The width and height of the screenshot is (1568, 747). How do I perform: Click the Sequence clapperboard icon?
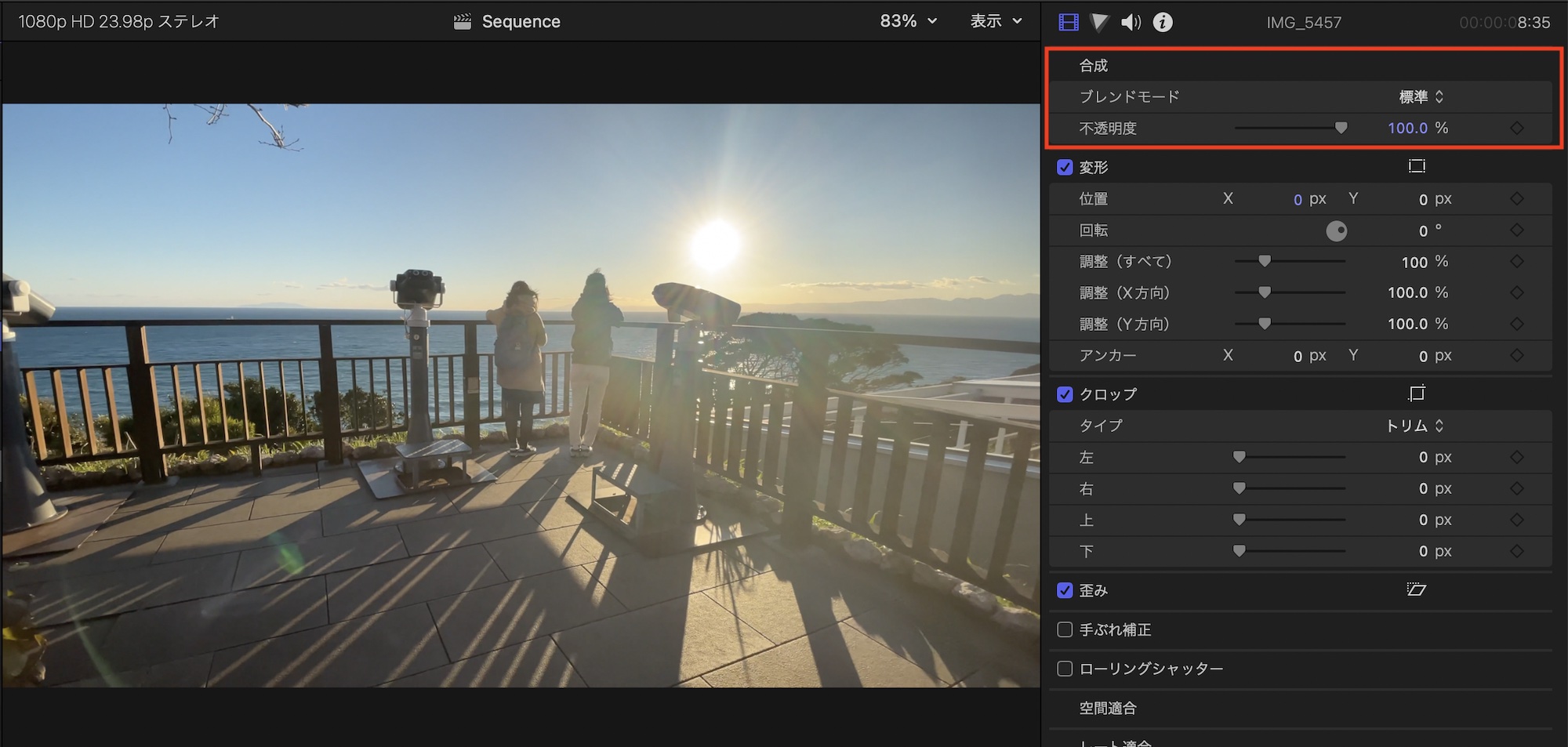463,21
